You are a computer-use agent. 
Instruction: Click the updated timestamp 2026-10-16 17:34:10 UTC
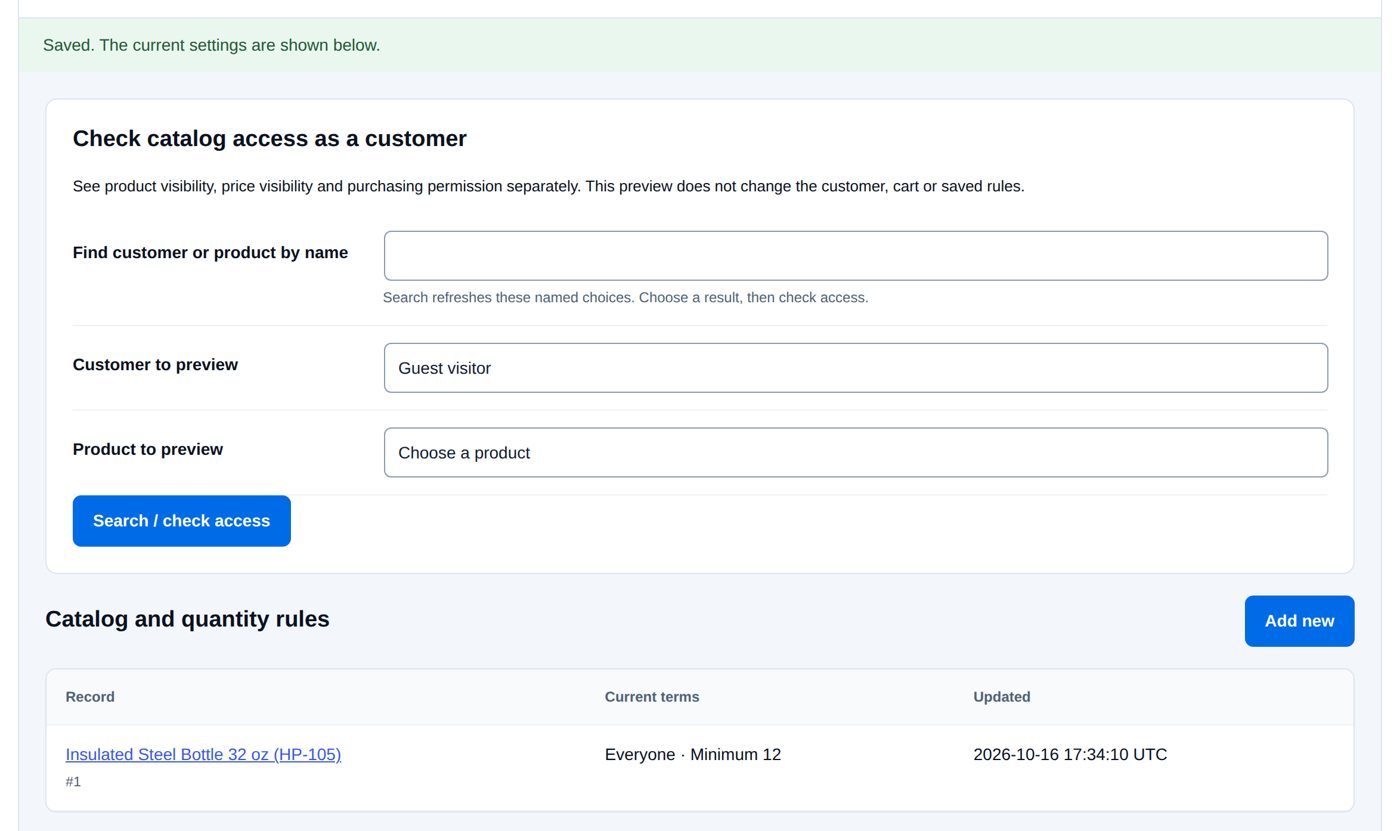tap(1070, 755)
